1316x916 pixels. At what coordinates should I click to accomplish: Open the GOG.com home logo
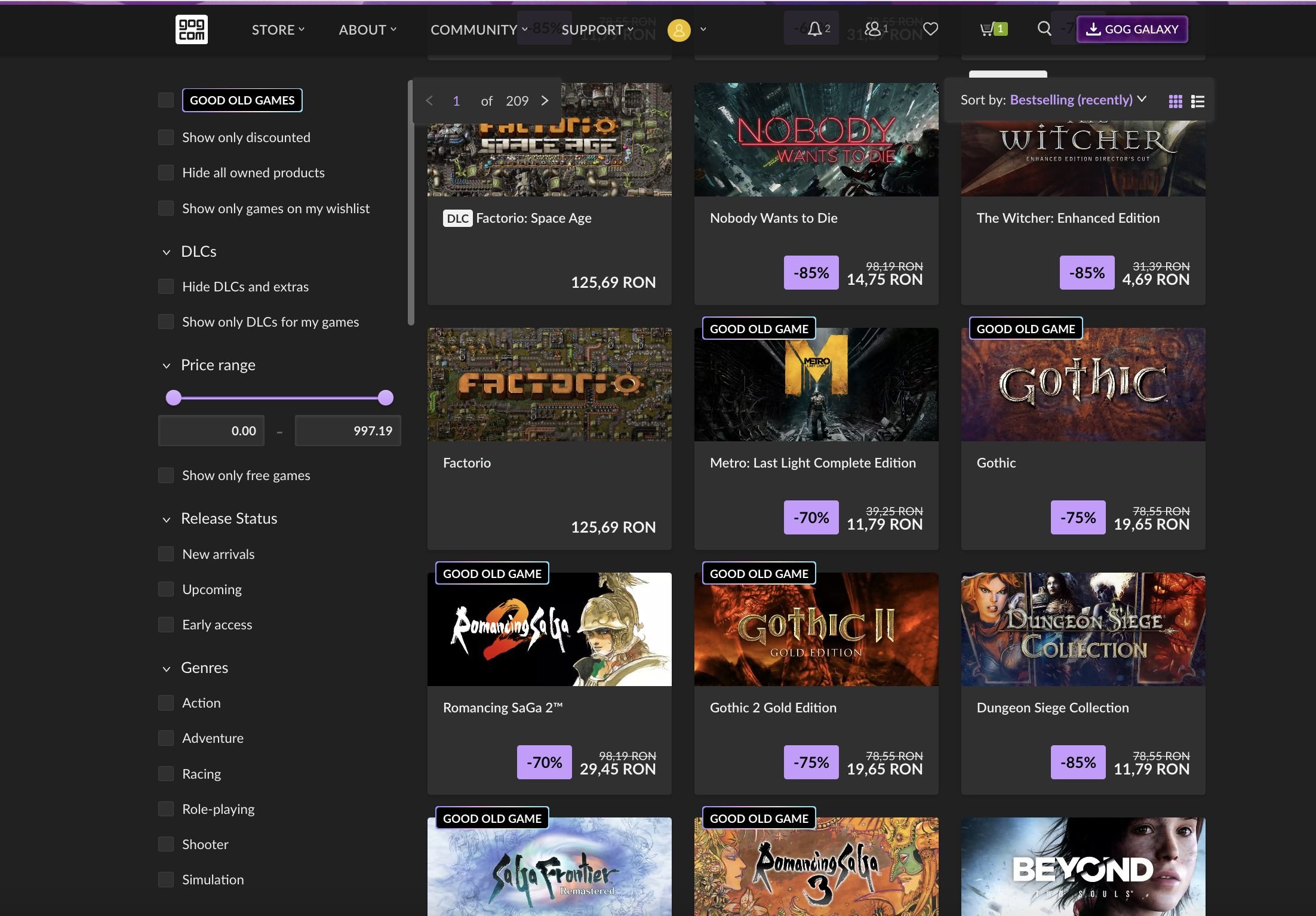(192, 29)
